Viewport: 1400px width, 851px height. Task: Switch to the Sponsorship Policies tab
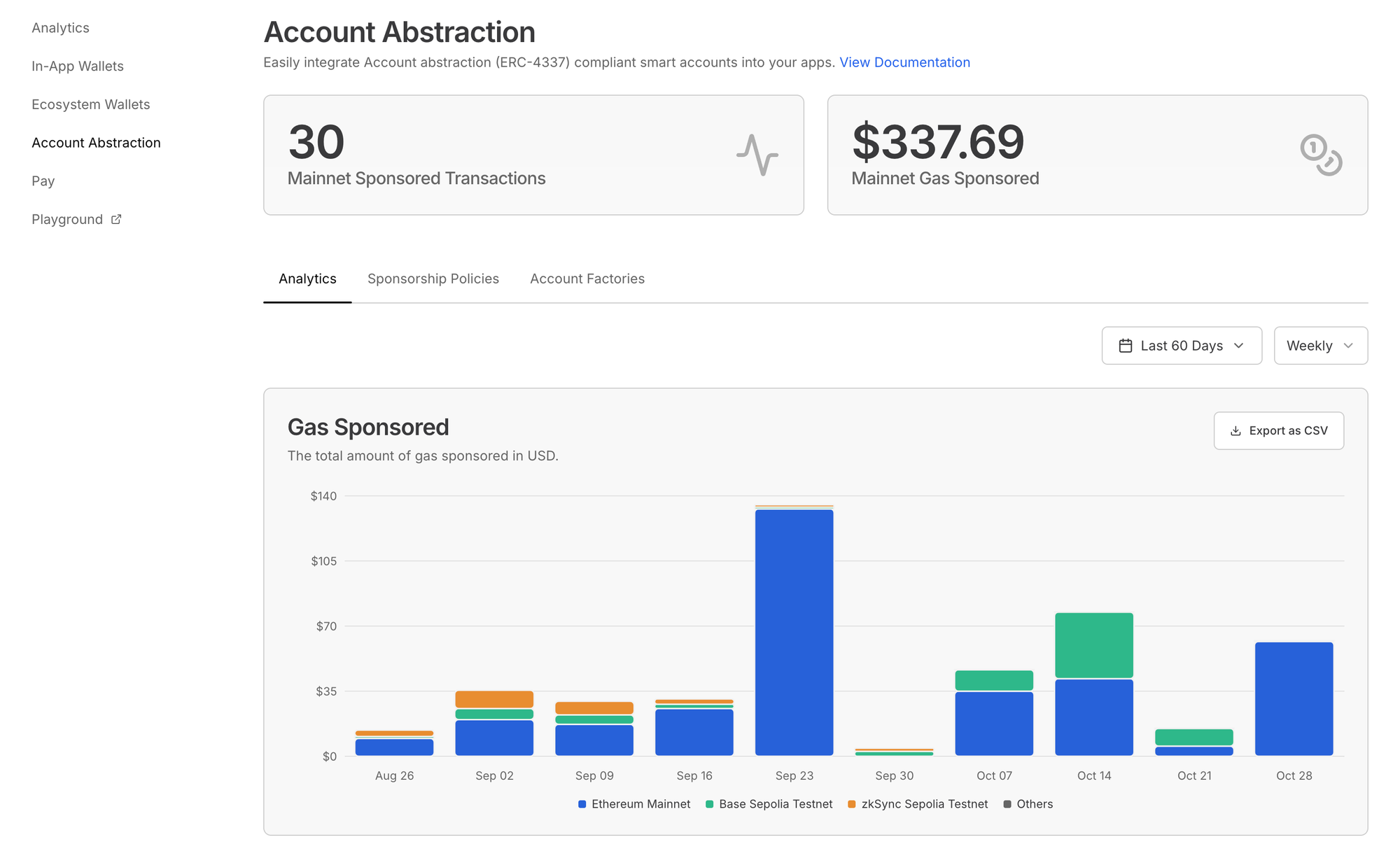coord(433,279)
